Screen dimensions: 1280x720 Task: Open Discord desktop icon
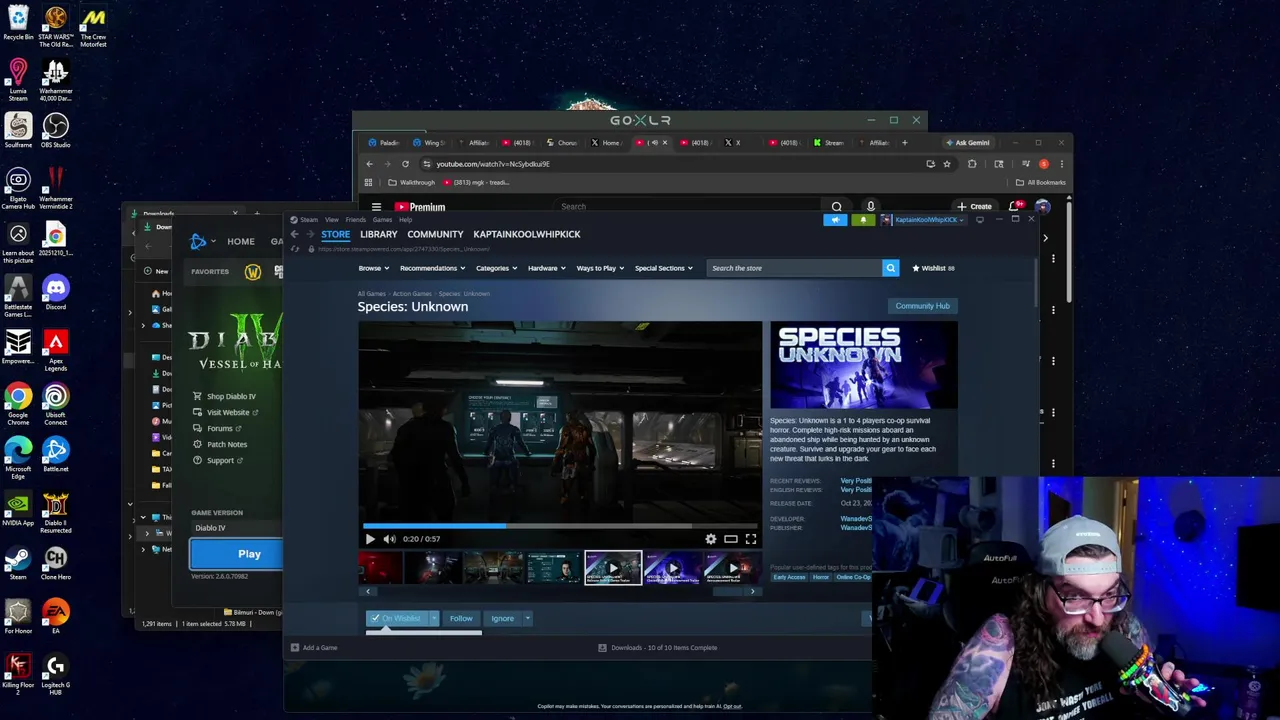click(x=55, y=292)
